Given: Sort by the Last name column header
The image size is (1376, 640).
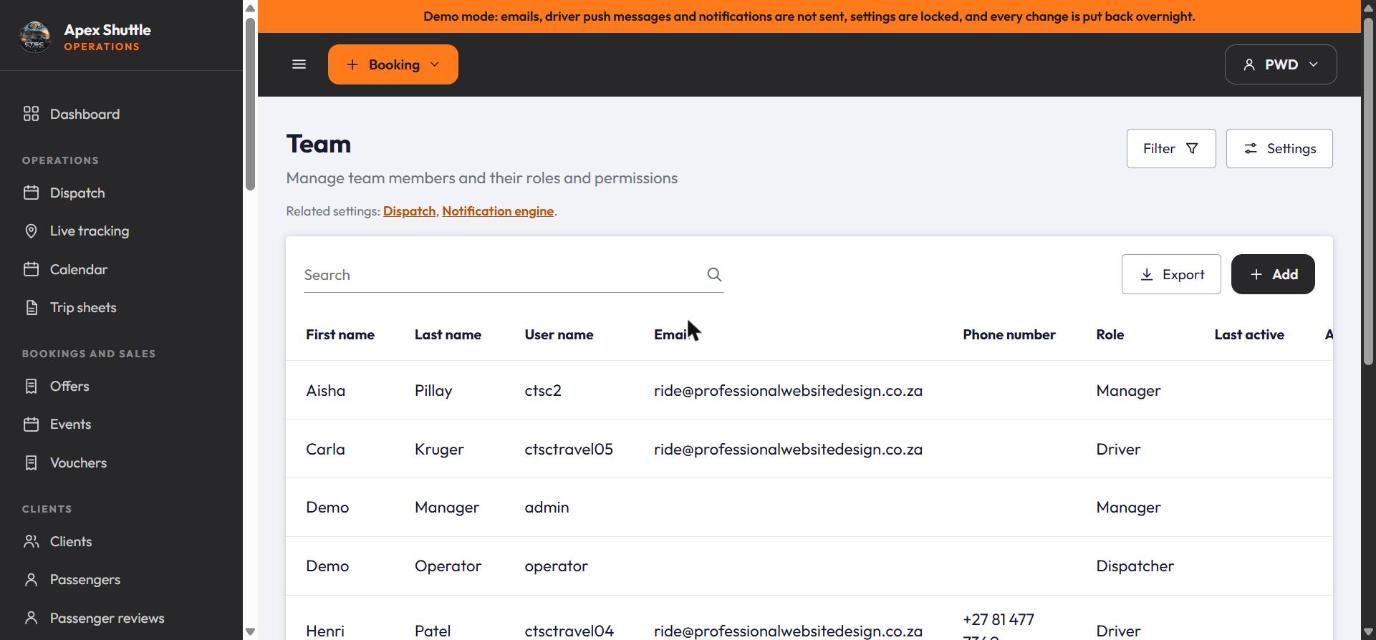Looking at the screenshot, I should click(x=448, y=334).
